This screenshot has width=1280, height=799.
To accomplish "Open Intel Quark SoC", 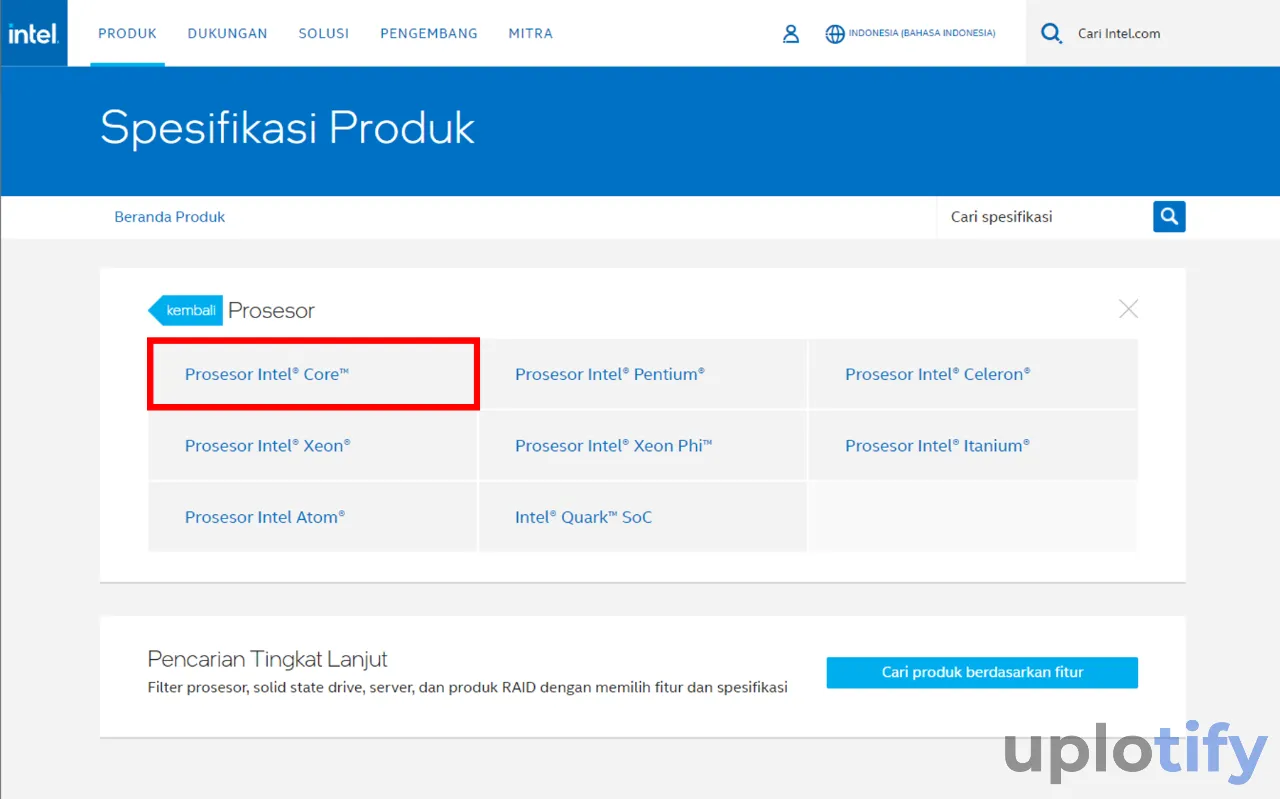I will [x=642, y=517].
